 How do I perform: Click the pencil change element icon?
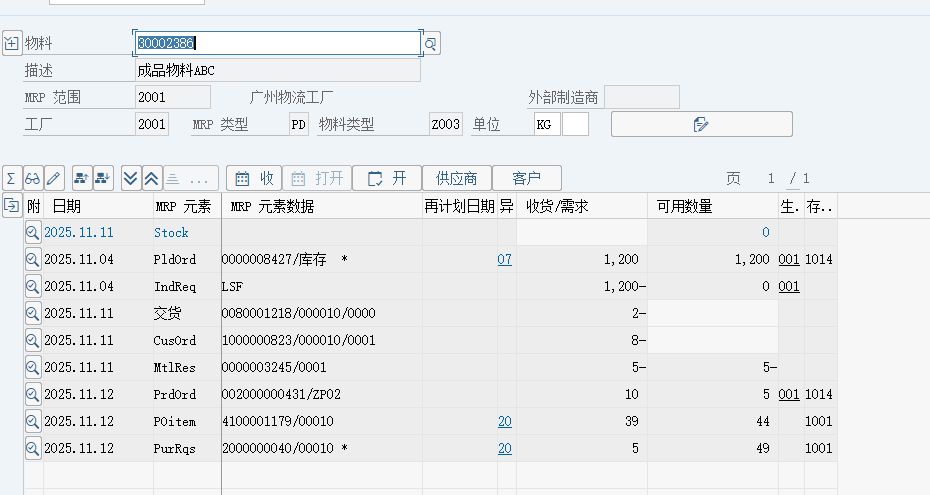click(x=54, y=178)
